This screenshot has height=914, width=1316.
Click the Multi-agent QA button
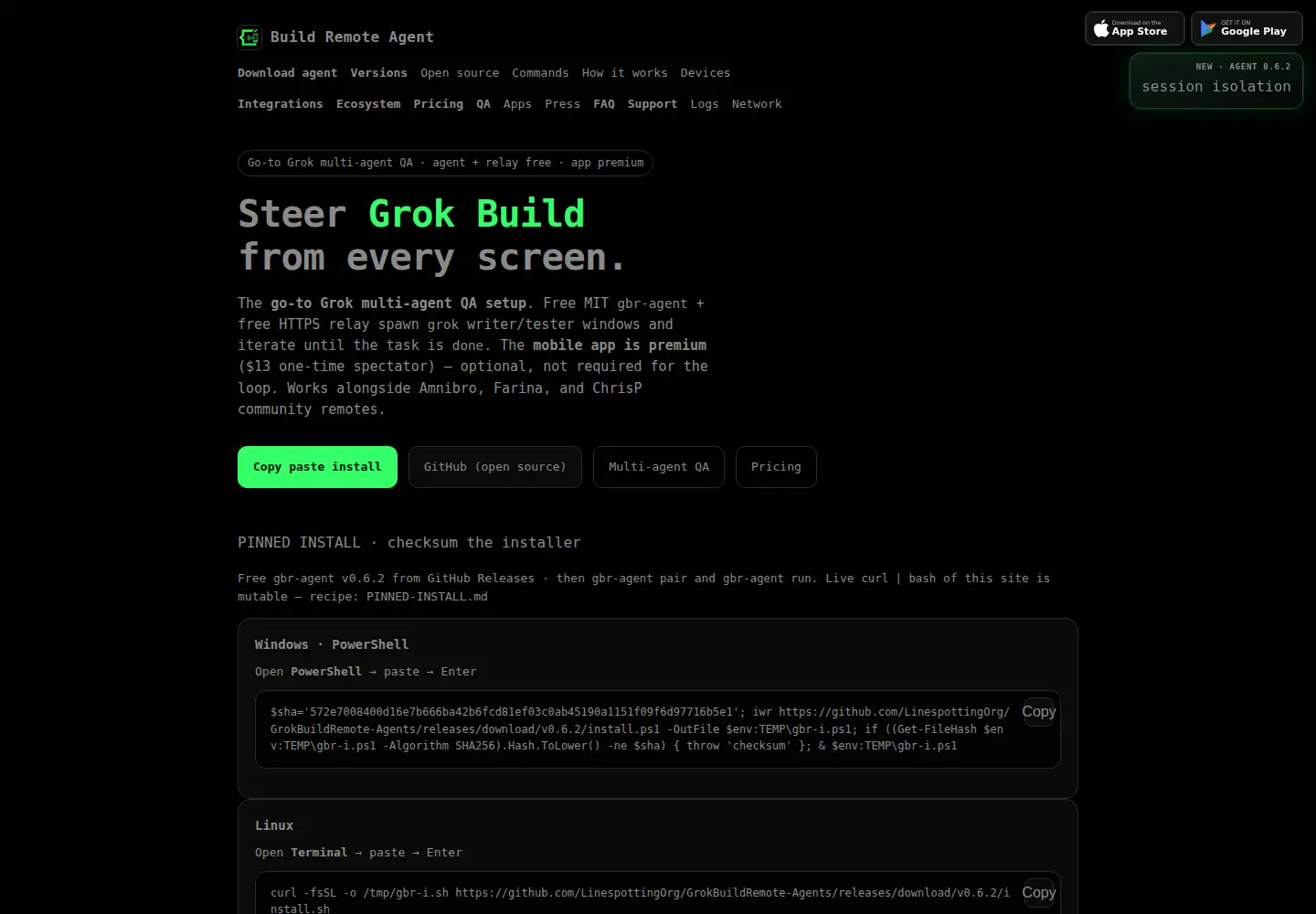click(658, 467)
